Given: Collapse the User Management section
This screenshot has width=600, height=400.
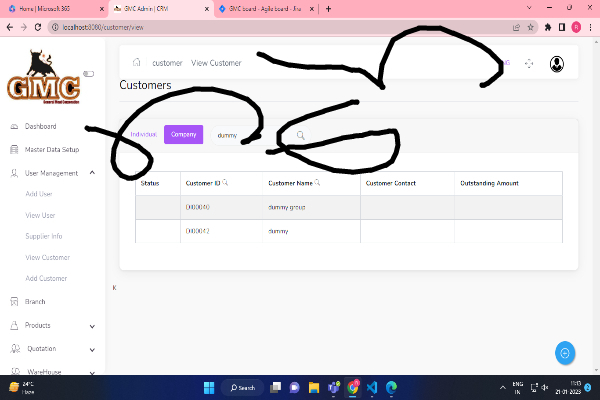Looking at the screenshot, I should [92, 173].
